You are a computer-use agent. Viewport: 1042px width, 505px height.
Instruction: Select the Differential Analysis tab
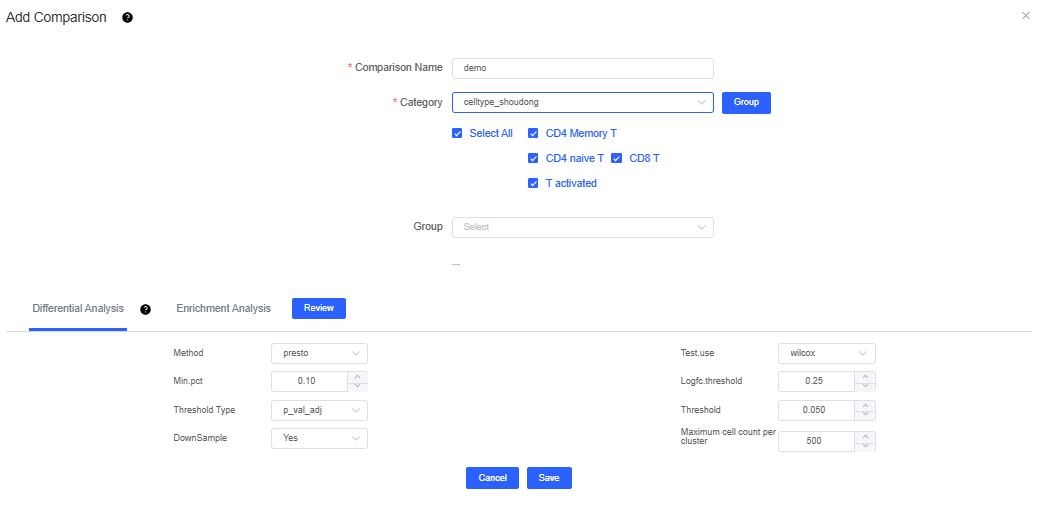(x=78, y=308)
